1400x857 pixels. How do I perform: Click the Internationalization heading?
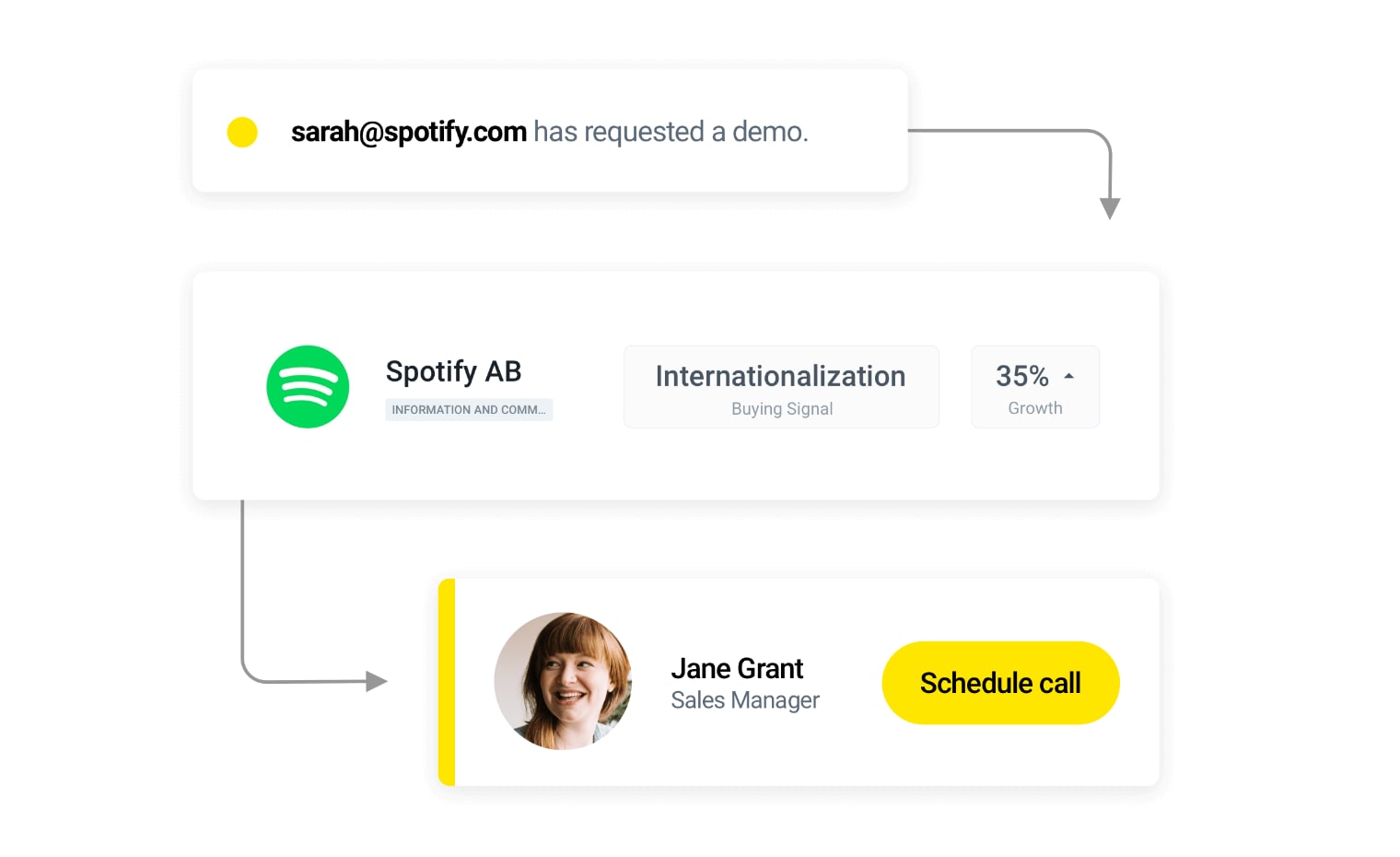pos(780,376)
